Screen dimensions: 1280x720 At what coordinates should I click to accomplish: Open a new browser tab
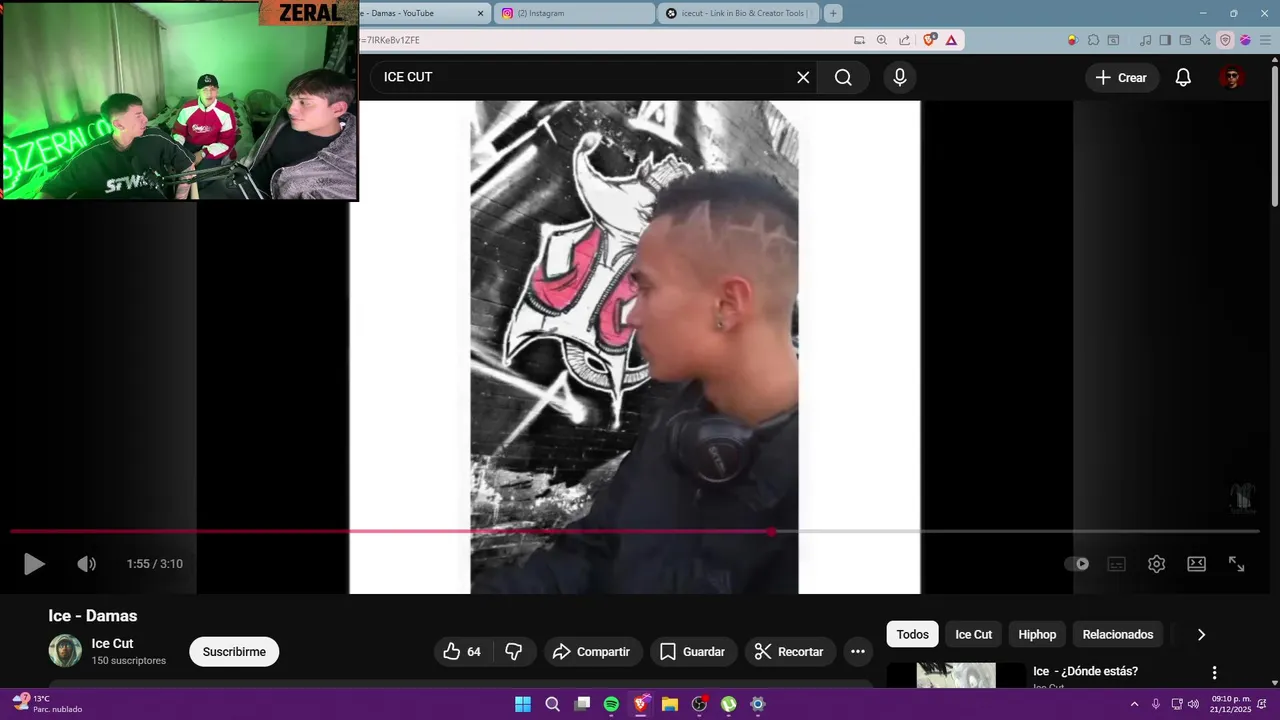pyautogui.click(x=833, y=13)
